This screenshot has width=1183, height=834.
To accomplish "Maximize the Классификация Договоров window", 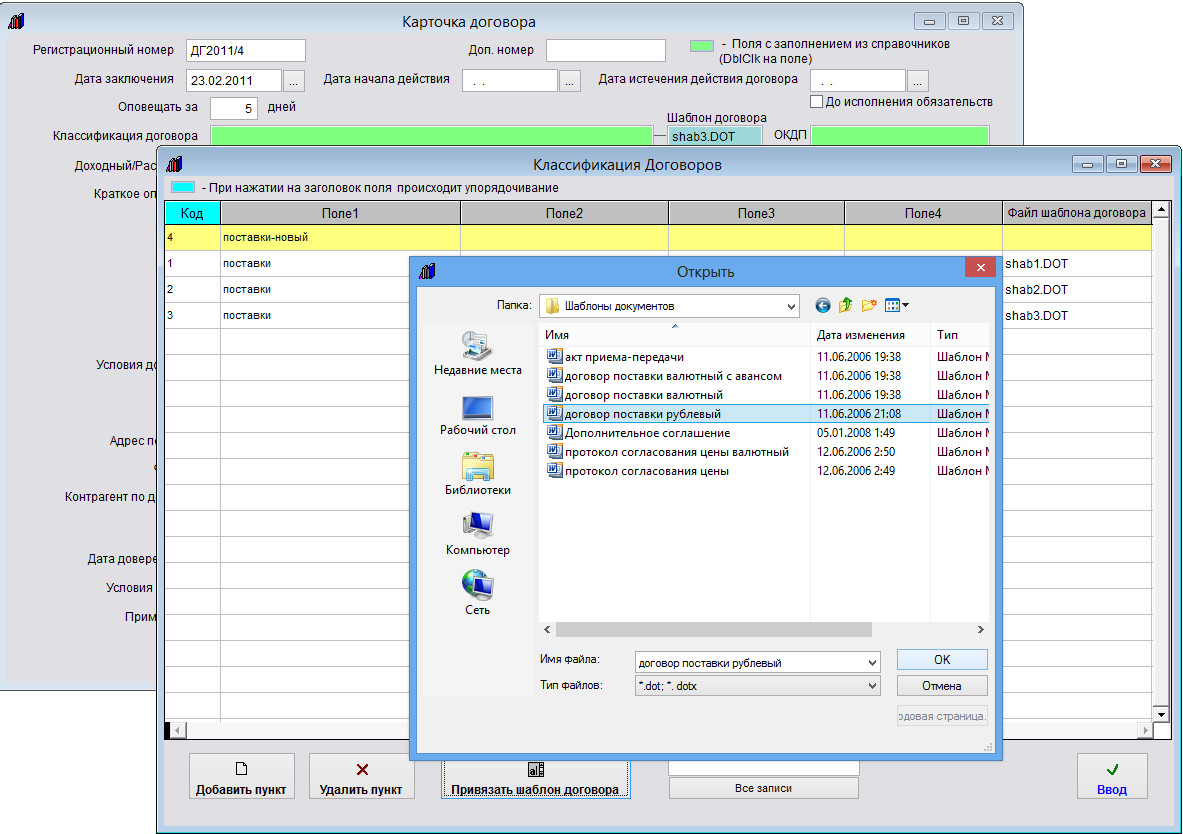I will [1121, 164].
